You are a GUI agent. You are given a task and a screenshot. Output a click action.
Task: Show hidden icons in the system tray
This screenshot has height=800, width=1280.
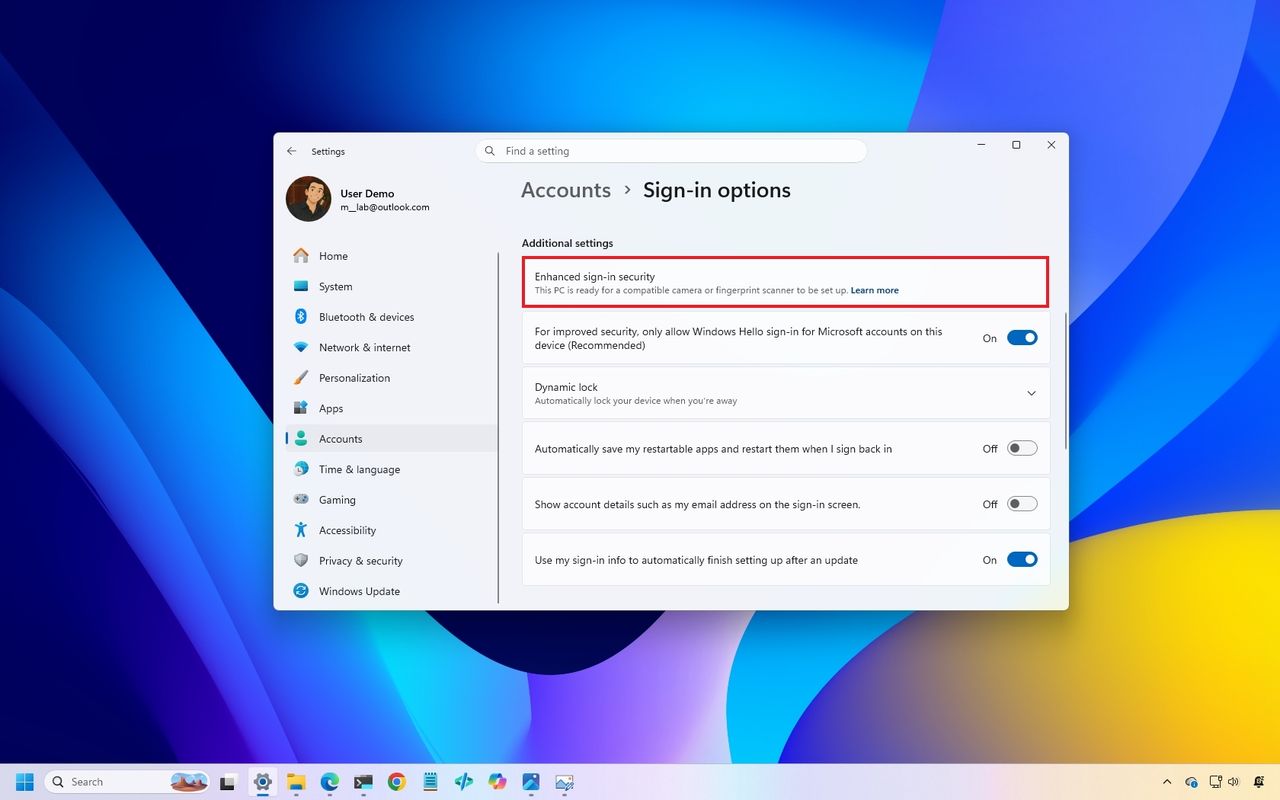point(1166,782)
